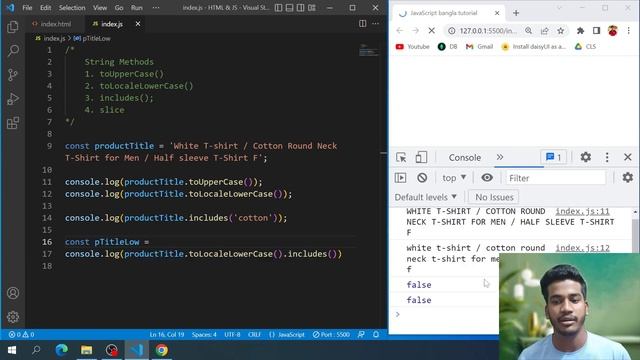This screenshot has height=360, width=640.
Task: Open the Chrome zoom magnifier icon
Action: (x=529, y=31)
